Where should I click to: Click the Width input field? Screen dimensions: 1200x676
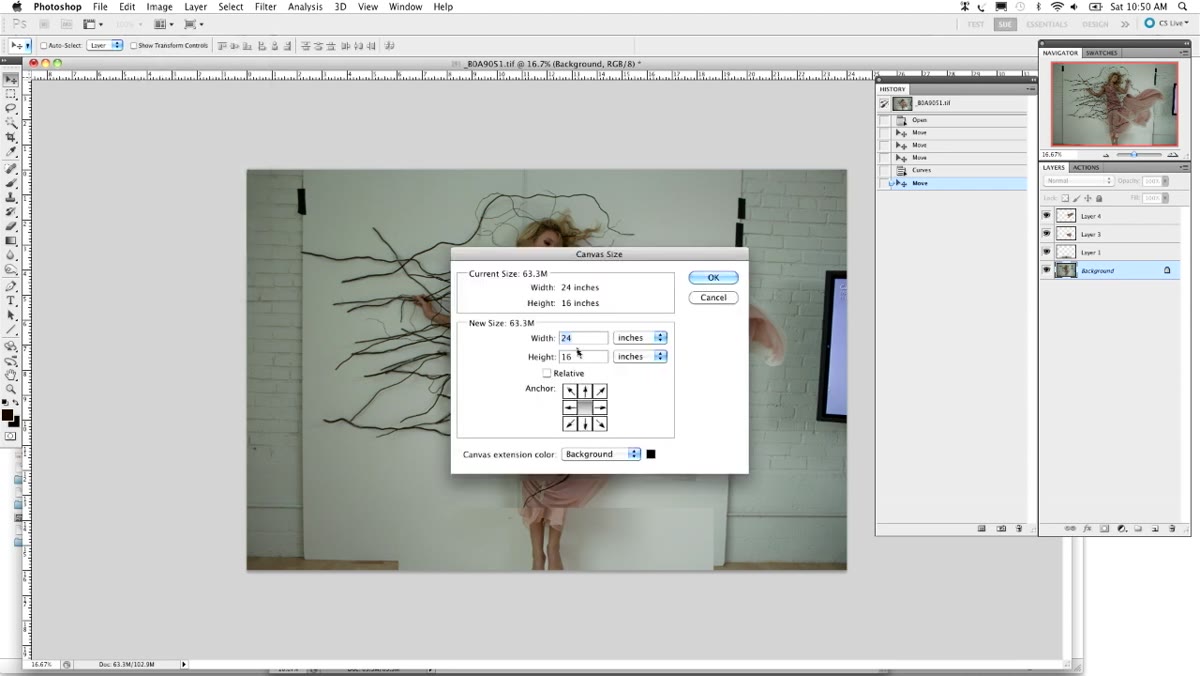(x=583, y=338)
